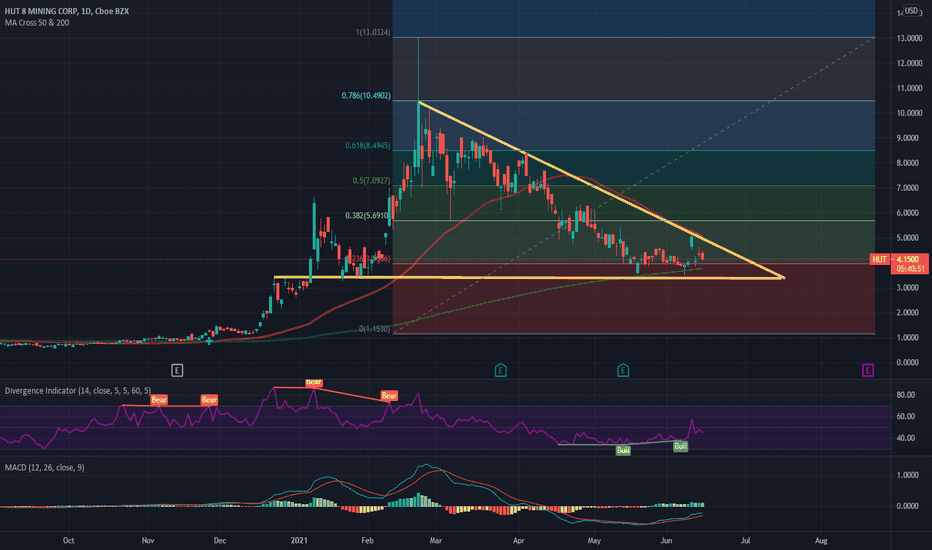Click 60.00 on the RSI axis
The height and width of the screenshot is (550, 932).
[x=905, y=416]
